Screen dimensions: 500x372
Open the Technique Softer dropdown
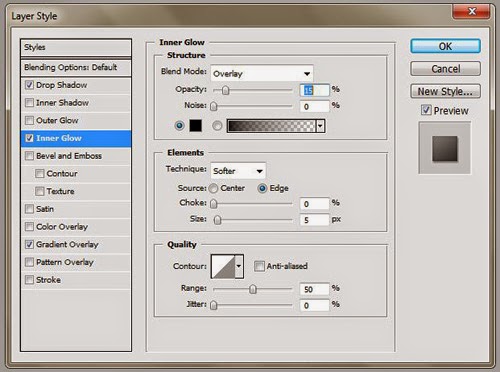point(238,171)
